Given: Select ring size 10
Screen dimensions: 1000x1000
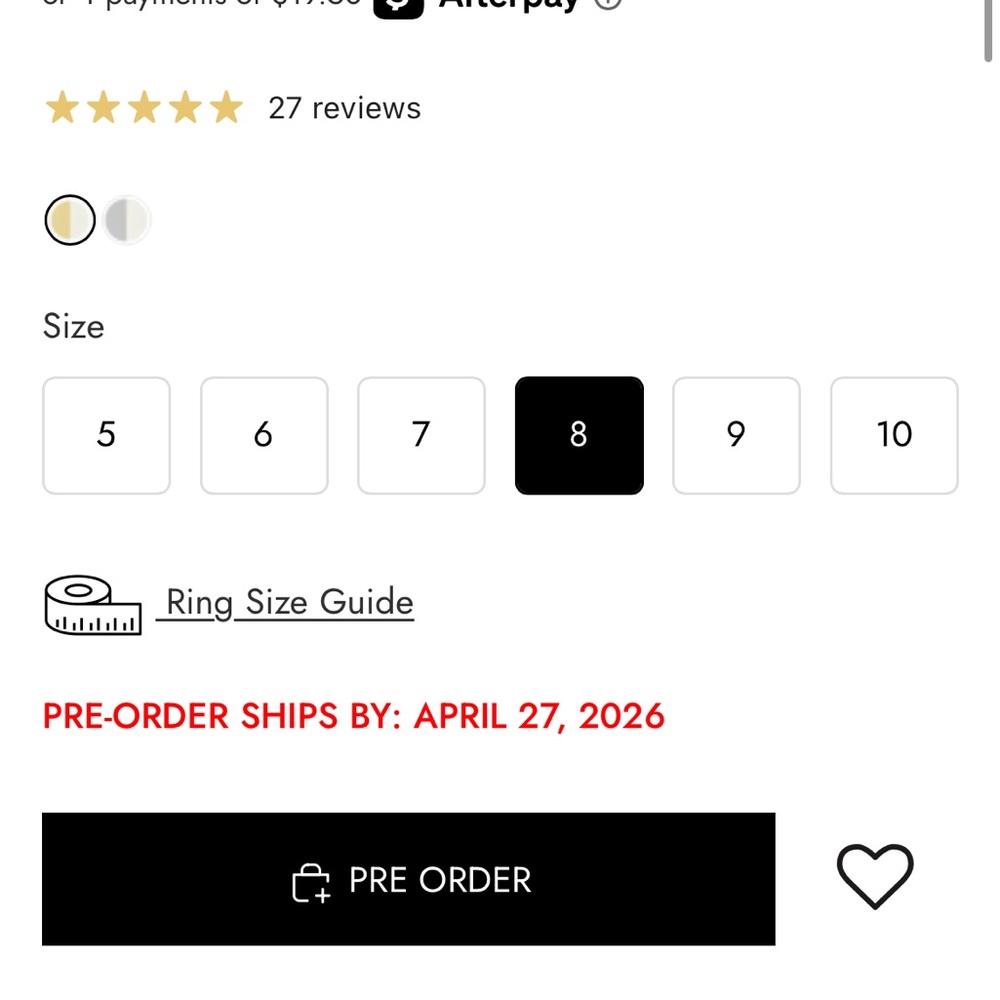Looking at the screenshot, I should coord(894,435).
